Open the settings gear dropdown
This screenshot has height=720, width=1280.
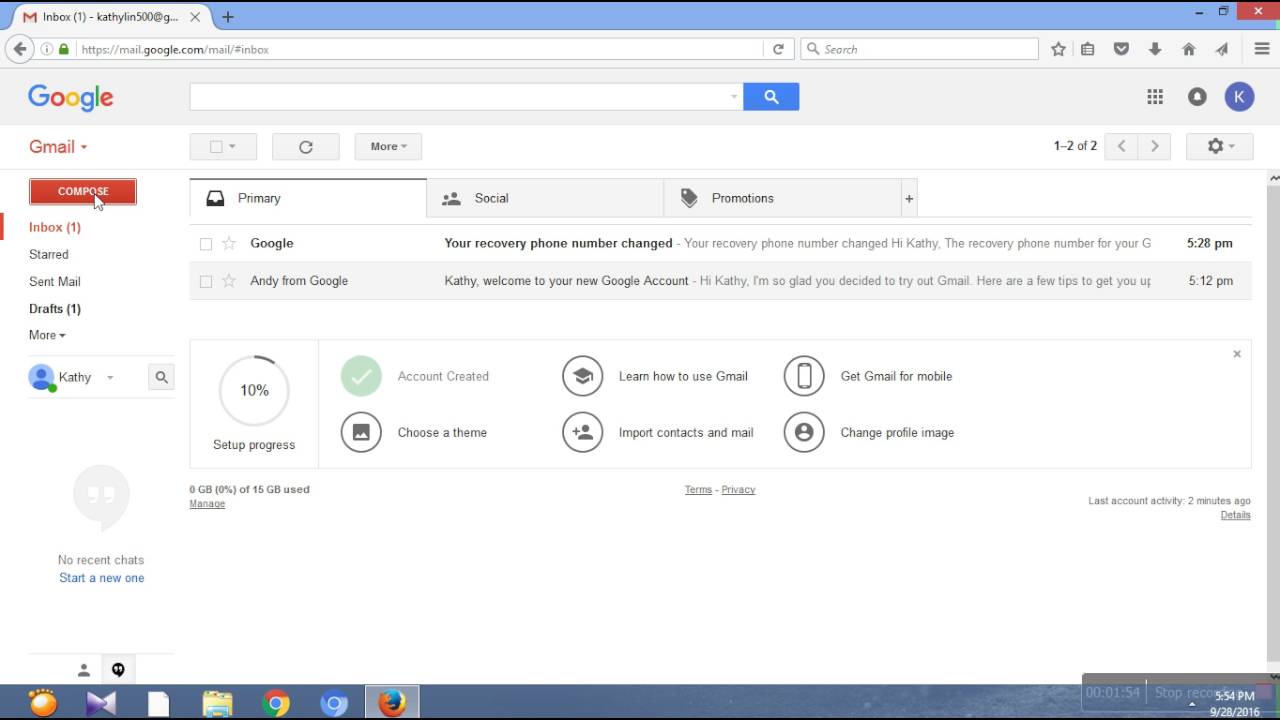point(1219,147)
